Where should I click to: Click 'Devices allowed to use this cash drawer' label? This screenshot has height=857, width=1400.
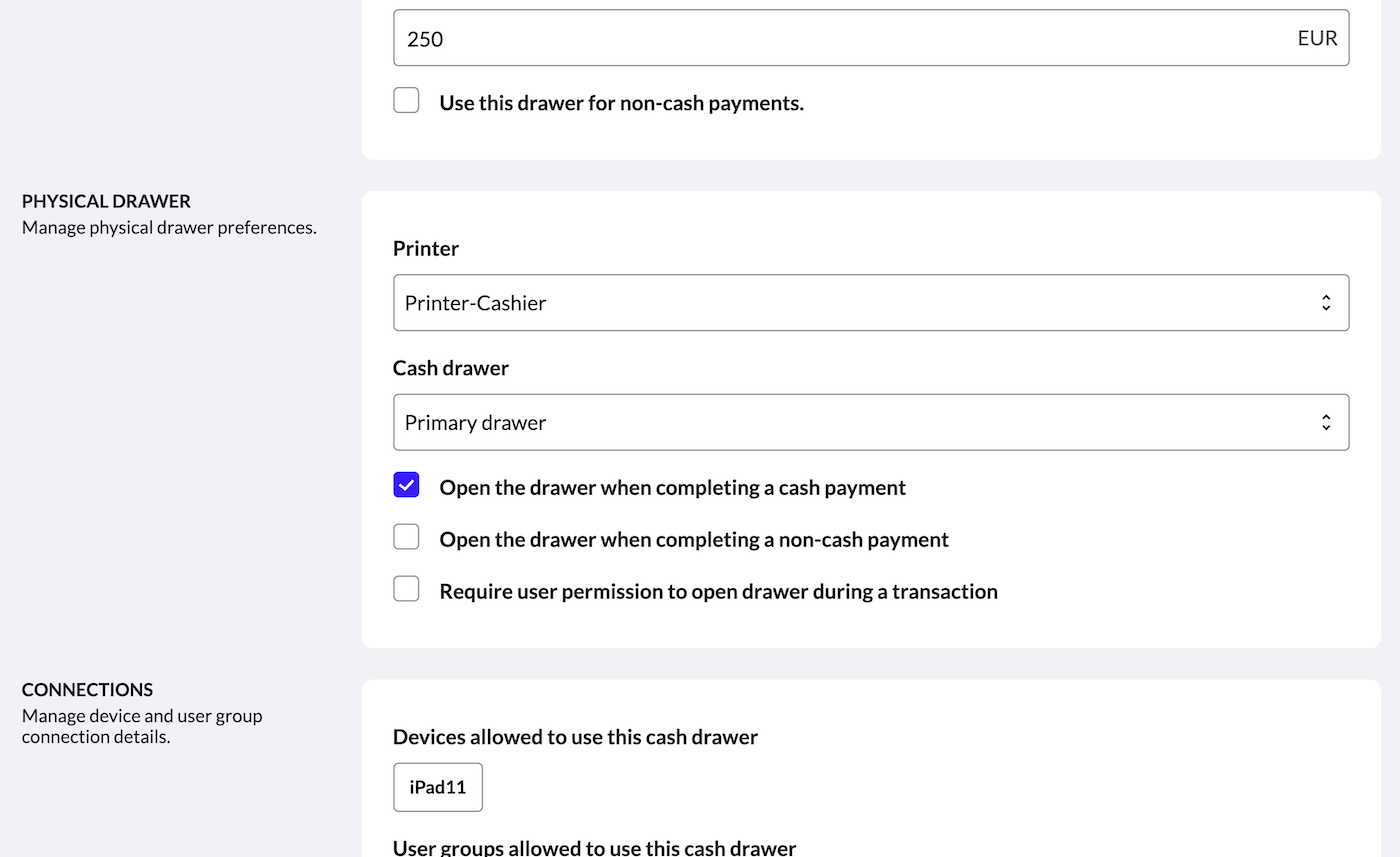coord(575,737)
